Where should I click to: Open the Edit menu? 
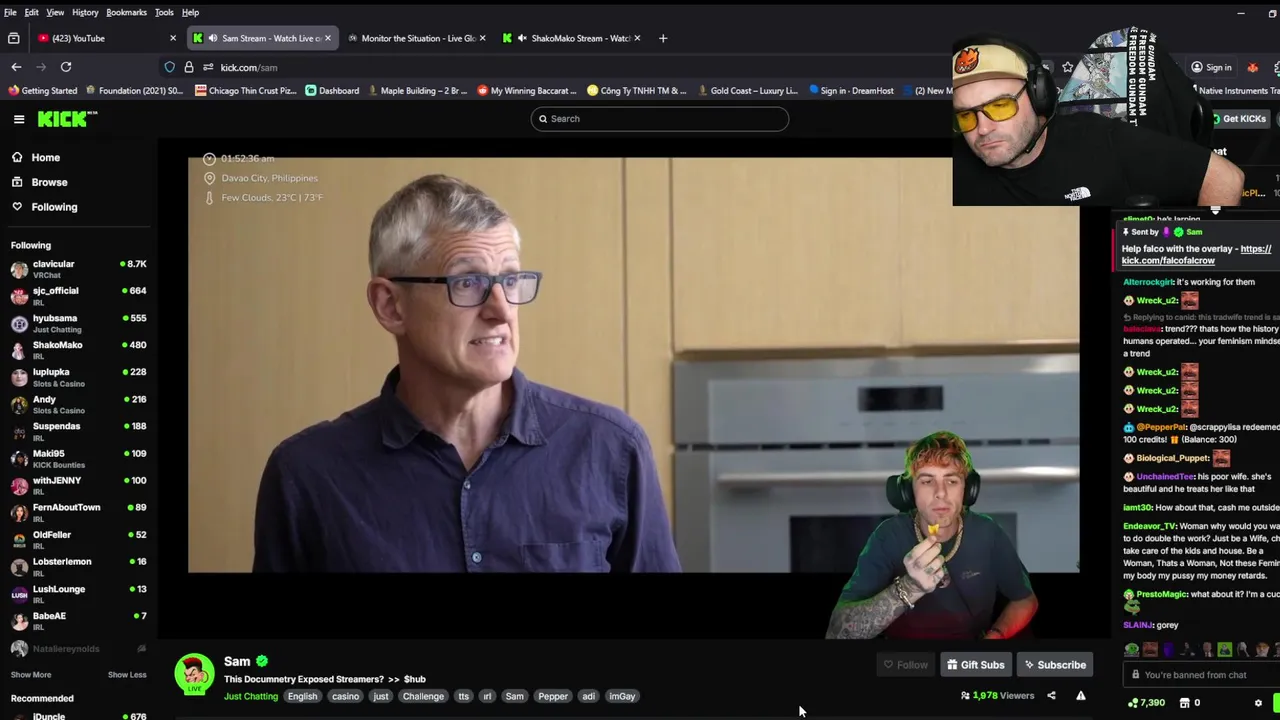pos(32,12)
